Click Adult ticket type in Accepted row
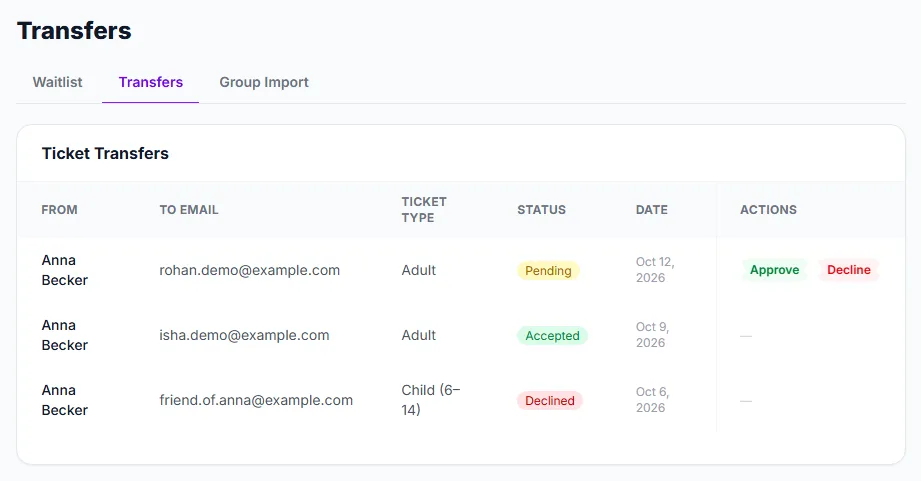 419,335
